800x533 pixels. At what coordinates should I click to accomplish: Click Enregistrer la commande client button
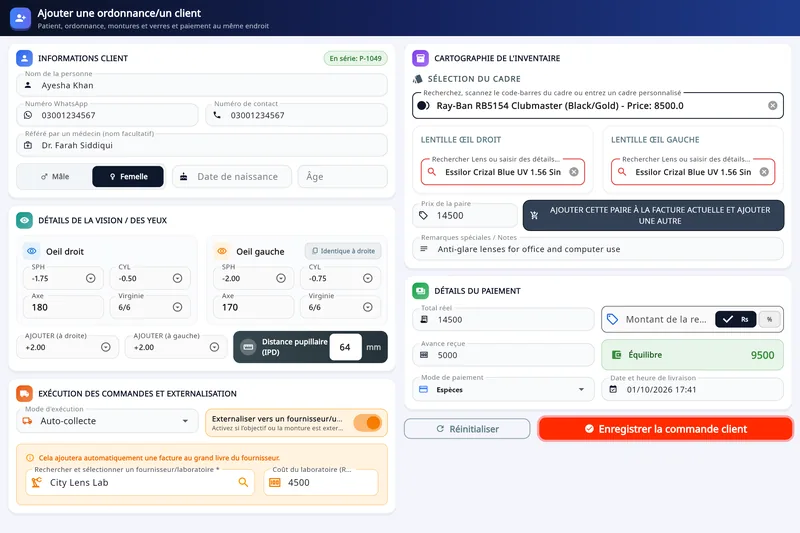[665, 428]
